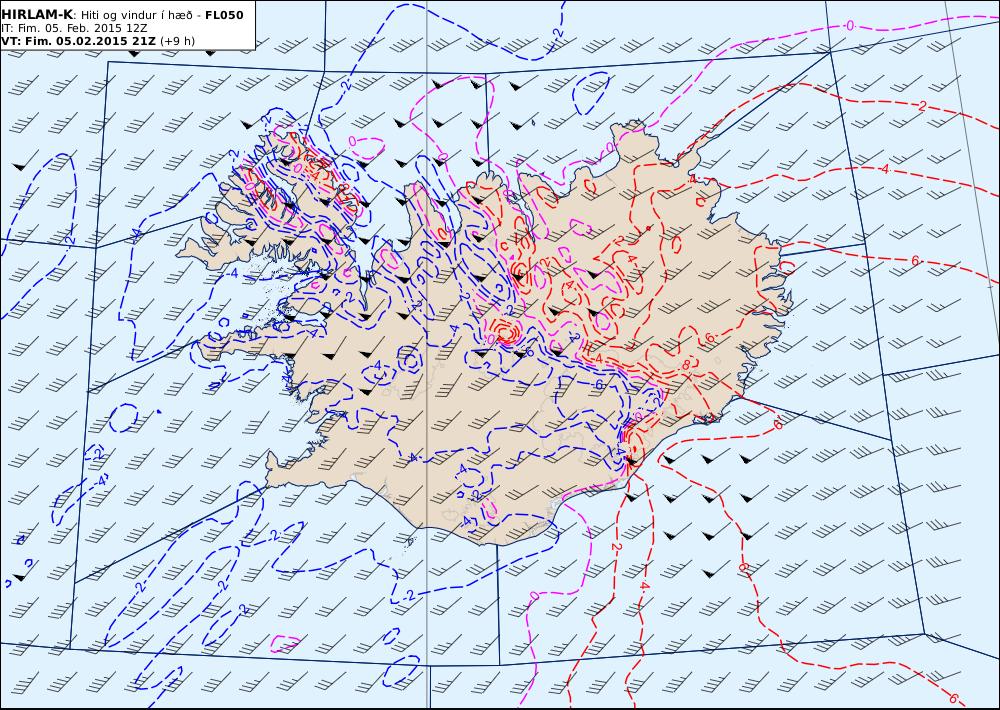Viewport: 1000px width, 710px height.
Task: Select the "VT: Fim. 05.02.2015 21Z" valid time
Action: (78, 41)
